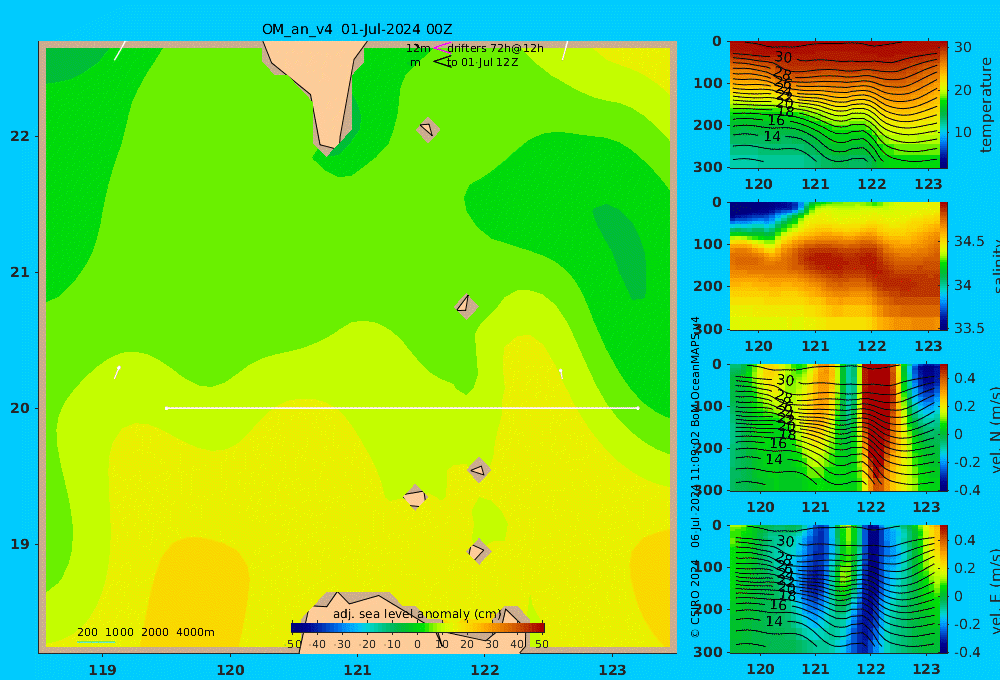The width and height of the screenshot is (1000, 680).
Task: Click the longitude label 122 on map axis
Action: [x=485, y=670]
